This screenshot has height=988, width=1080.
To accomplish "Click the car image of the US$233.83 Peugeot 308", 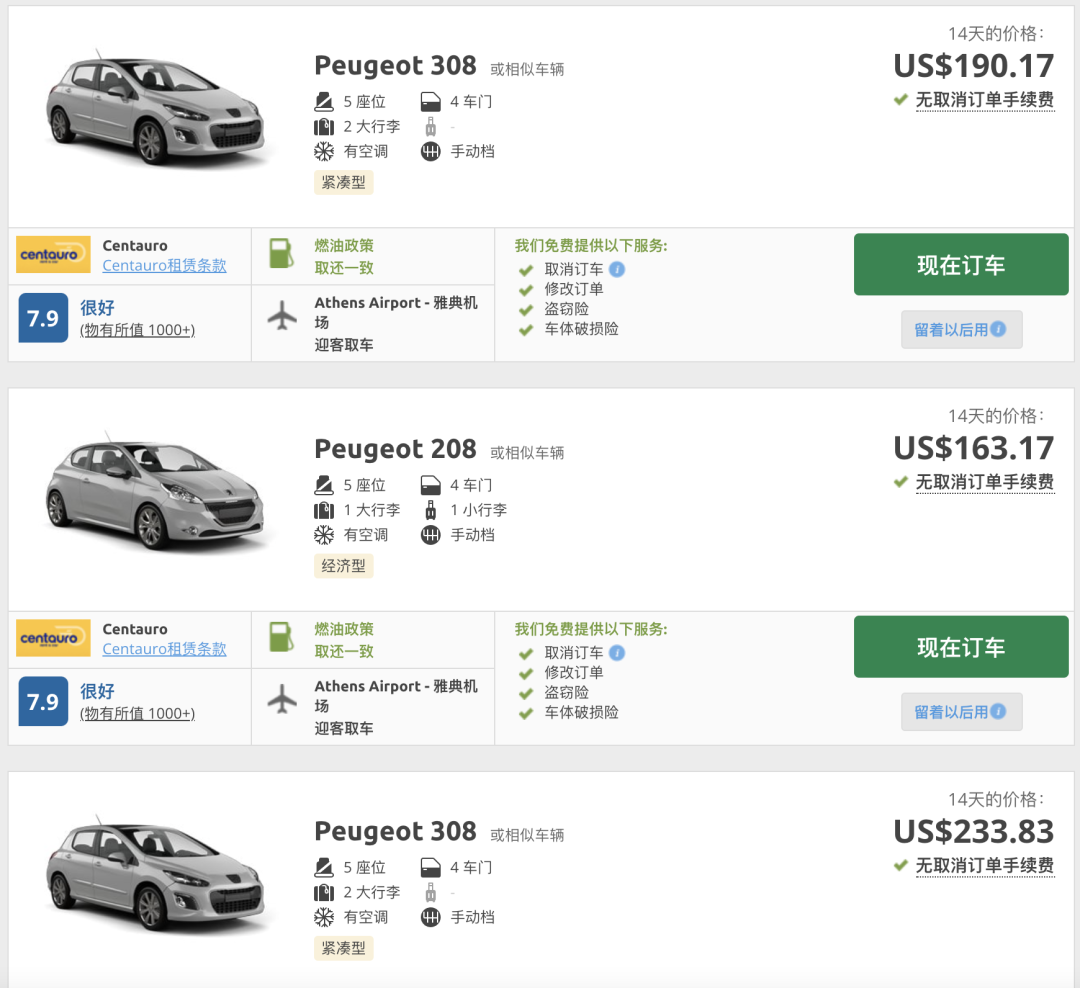I will [x=155, y=877].
